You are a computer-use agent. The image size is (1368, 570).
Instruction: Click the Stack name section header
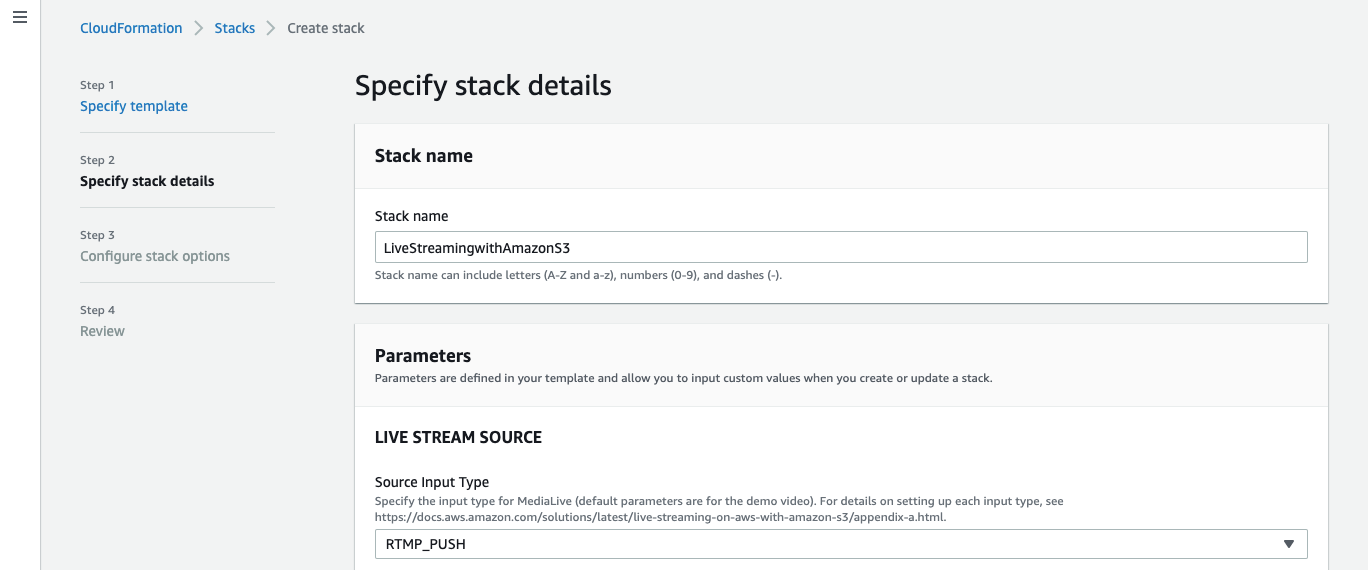point(424,156)
